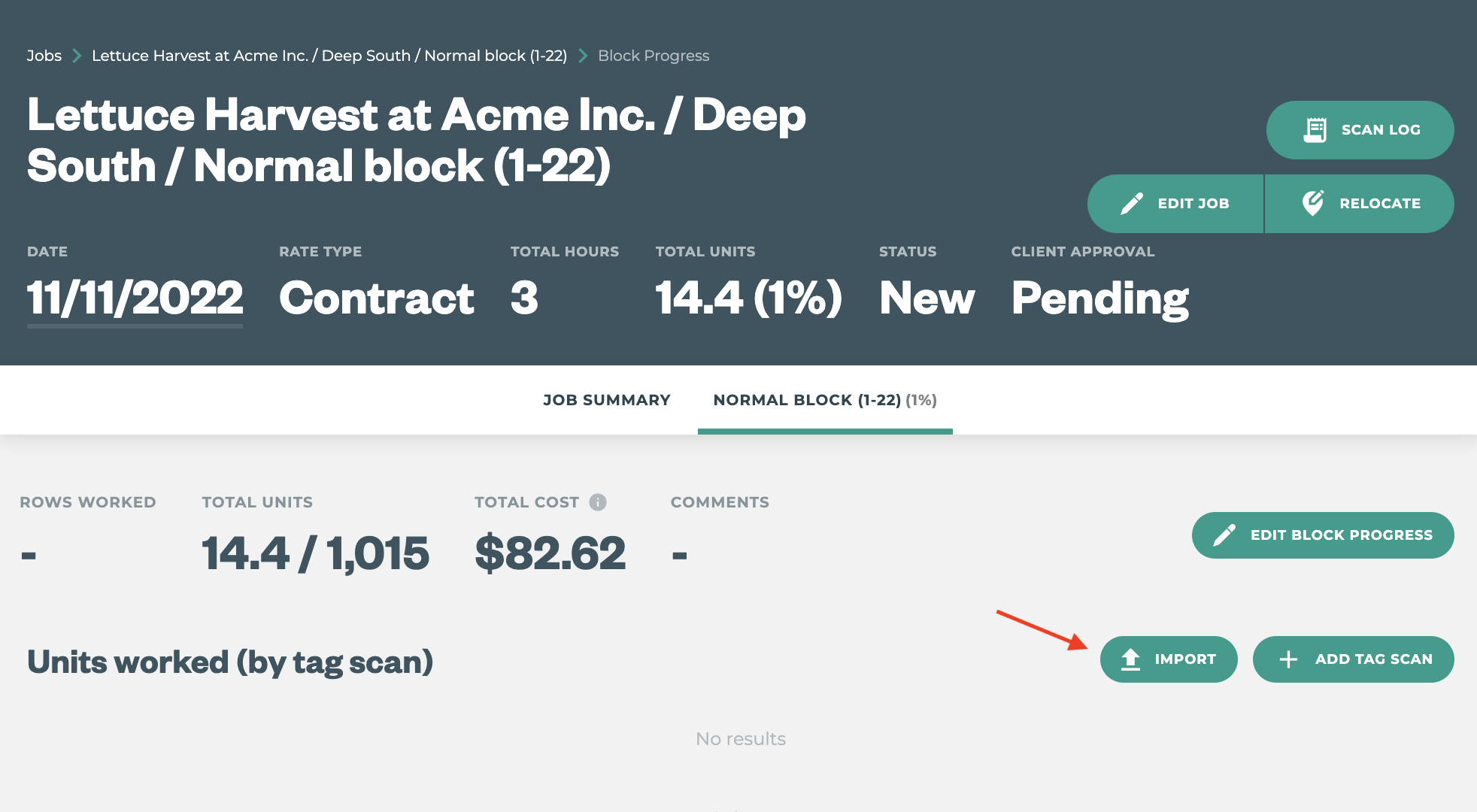Switch to the Job Summary tab

pyautogui.click(x=606, y=400)
